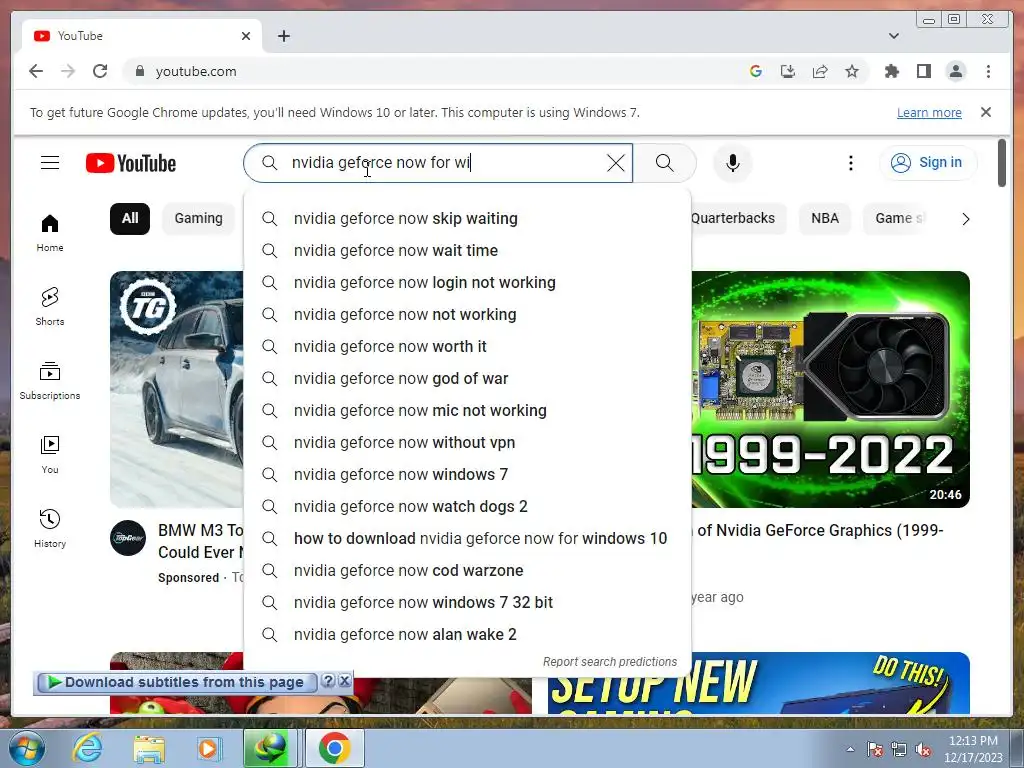
Task: Open the Windows Start menu
Action: (x=27, y=748)
